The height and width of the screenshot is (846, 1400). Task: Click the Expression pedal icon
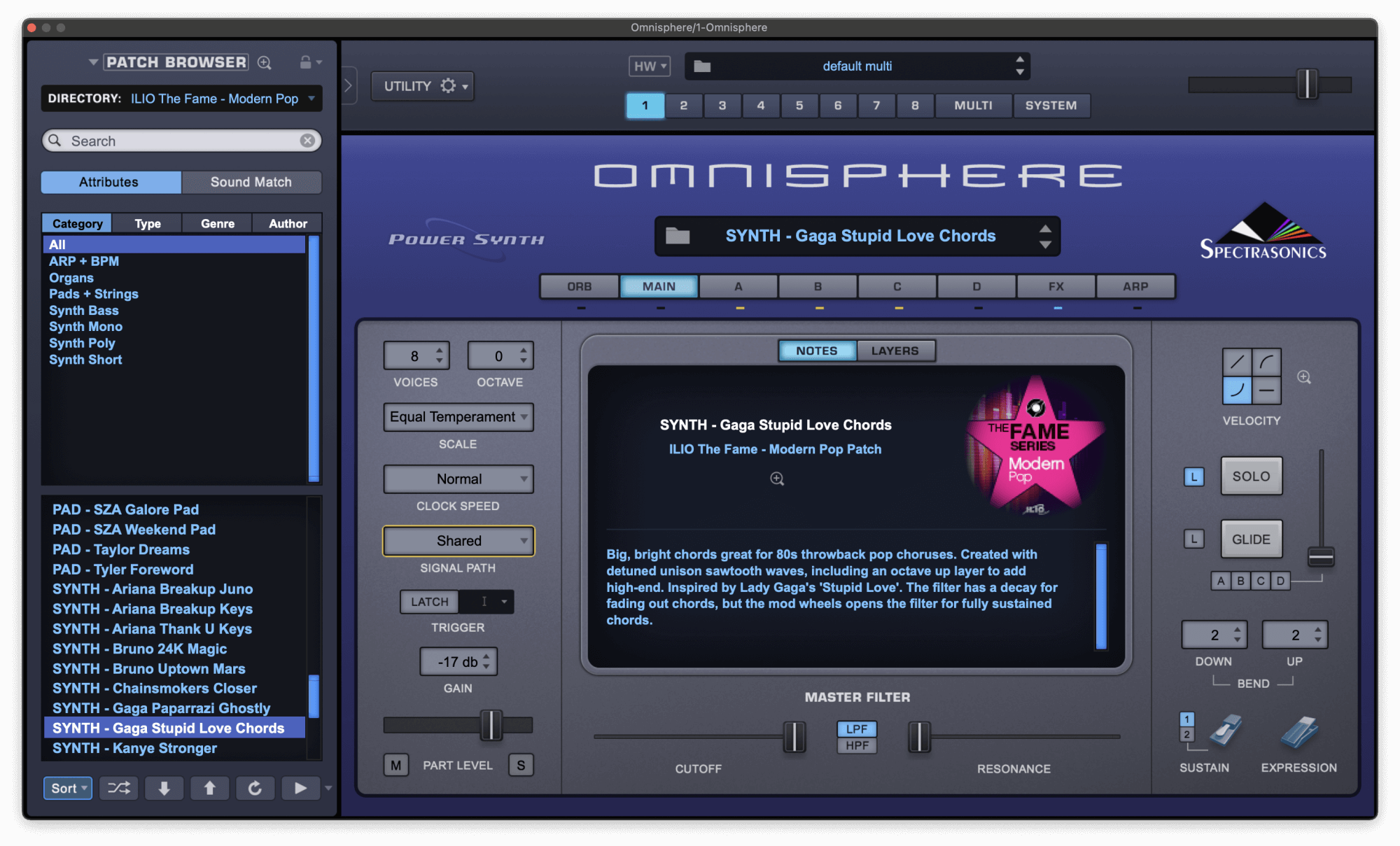pyautogui.click(x=1299, y=732)
